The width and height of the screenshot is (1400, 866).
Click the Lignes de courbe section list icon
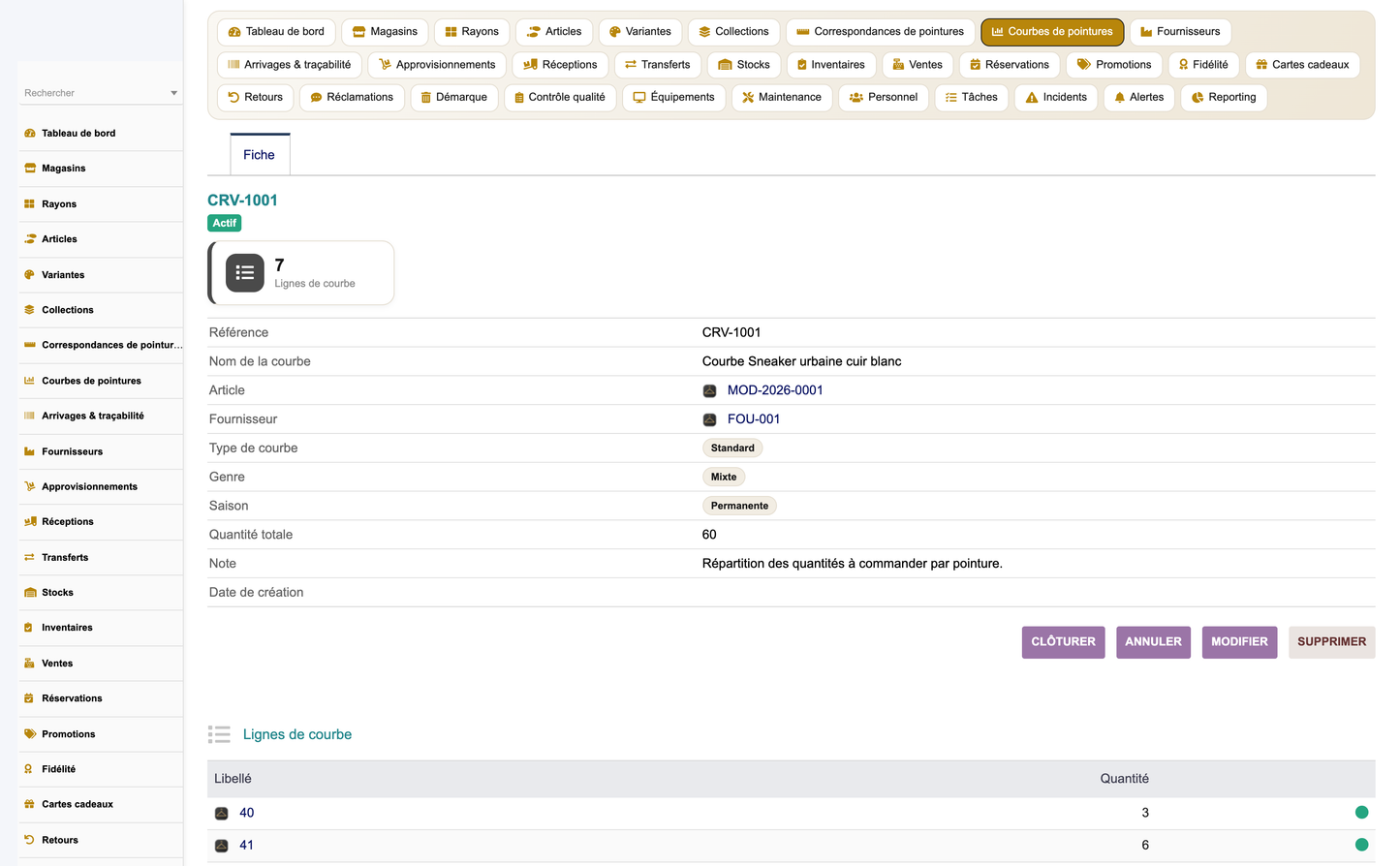click(x=219, y=735)
